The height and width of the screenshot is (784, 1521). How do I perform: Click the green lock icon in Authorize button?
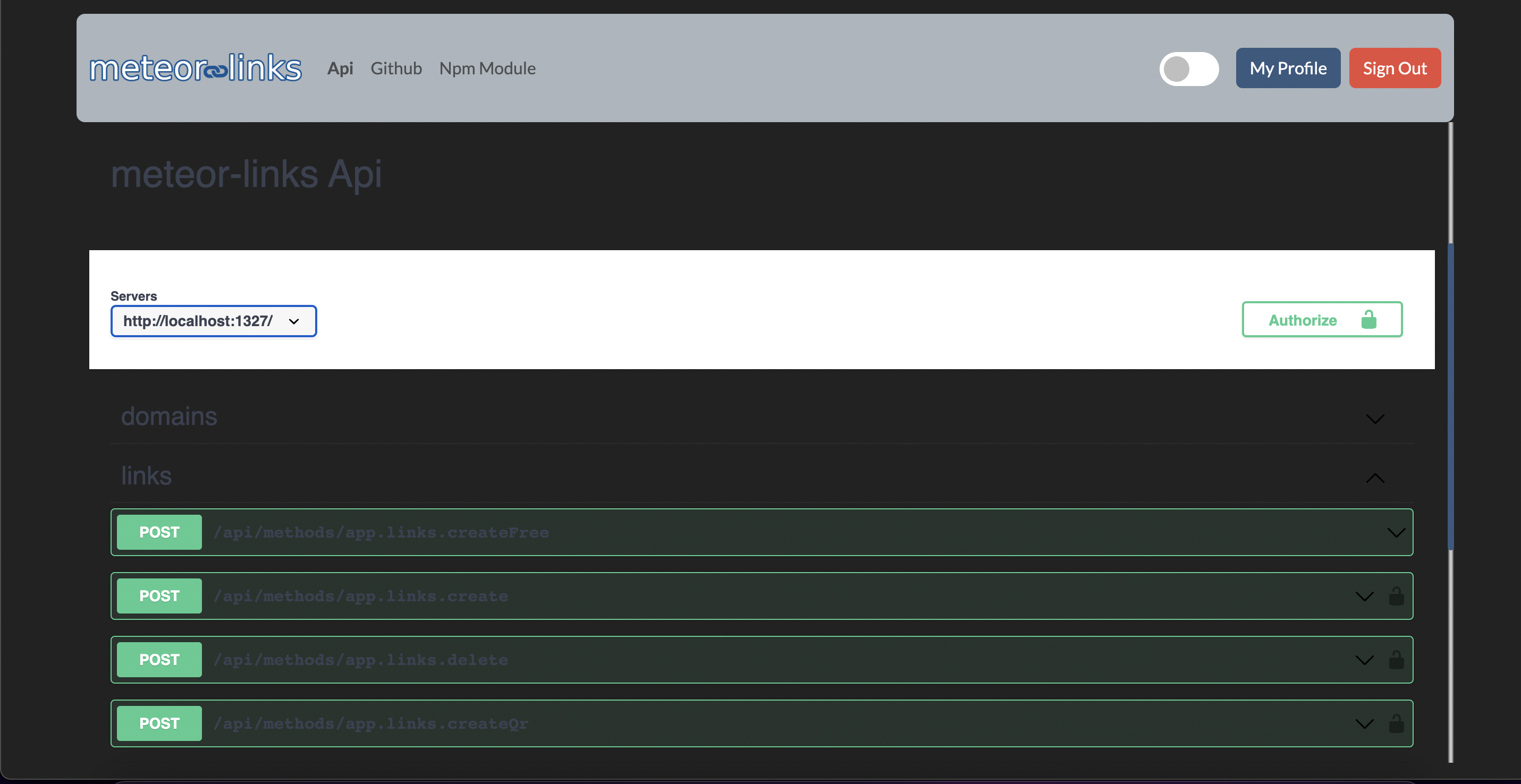click(1368, 320)
